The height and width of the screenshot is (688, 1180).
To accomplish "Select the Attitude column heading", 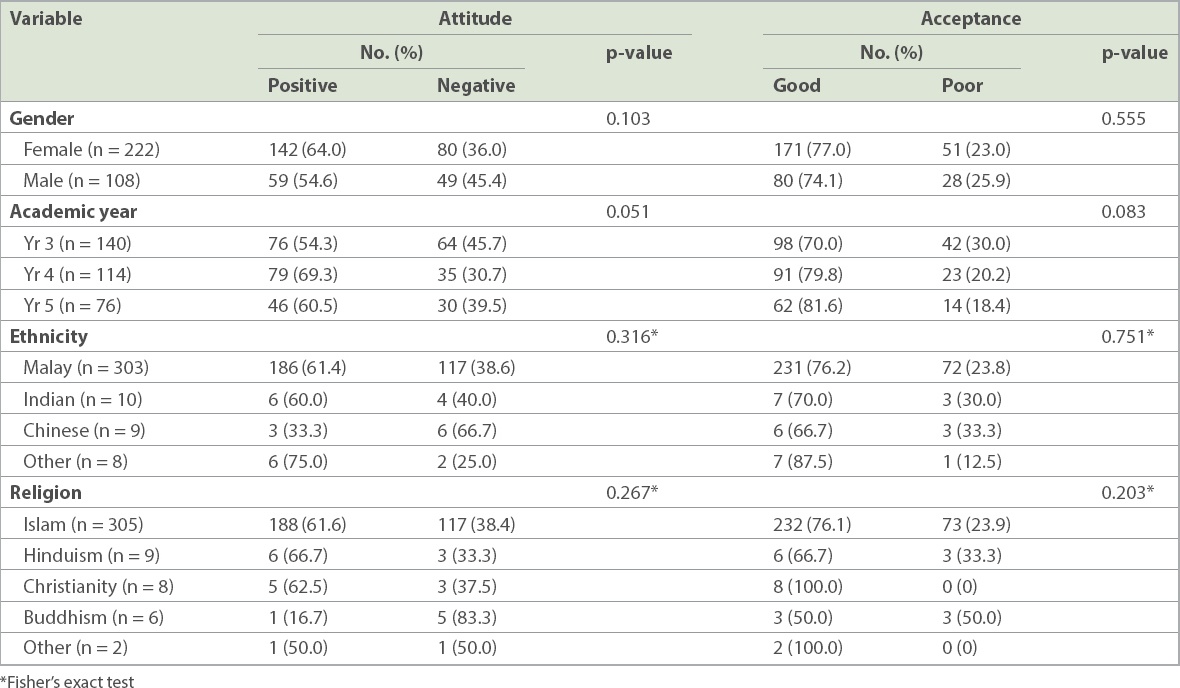I will click(x=475, y=18).
